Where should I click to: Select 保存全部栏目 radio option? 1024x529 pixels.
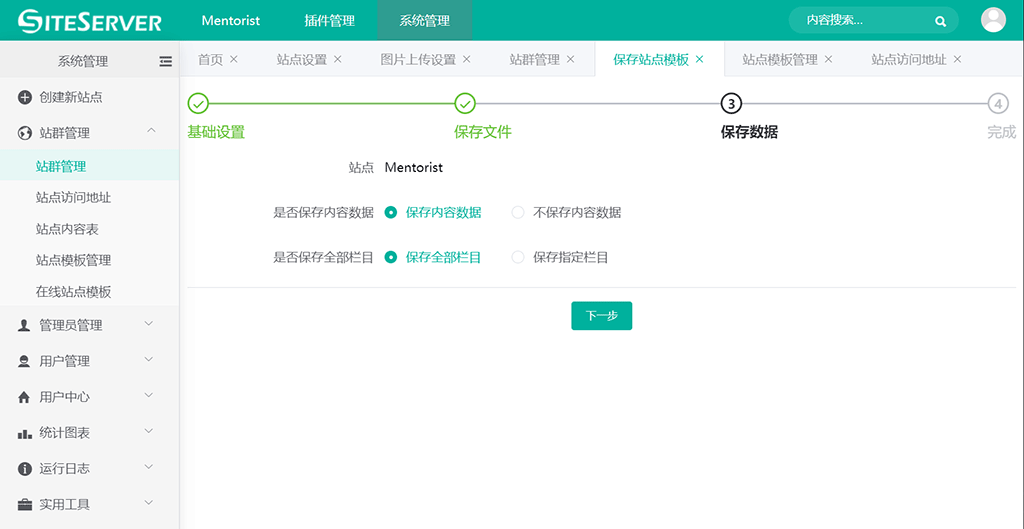(391, 257)
